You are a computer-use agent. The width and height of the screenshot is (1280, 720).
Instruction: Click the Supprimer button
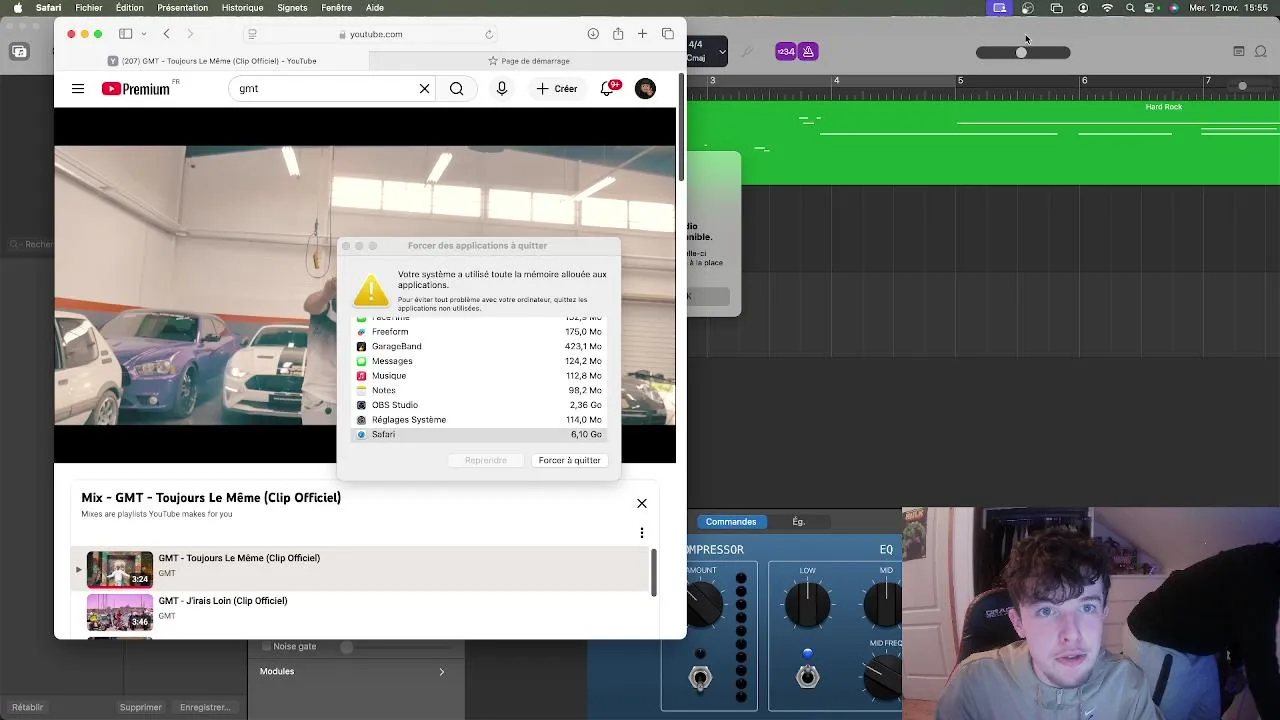pos(140,707)
